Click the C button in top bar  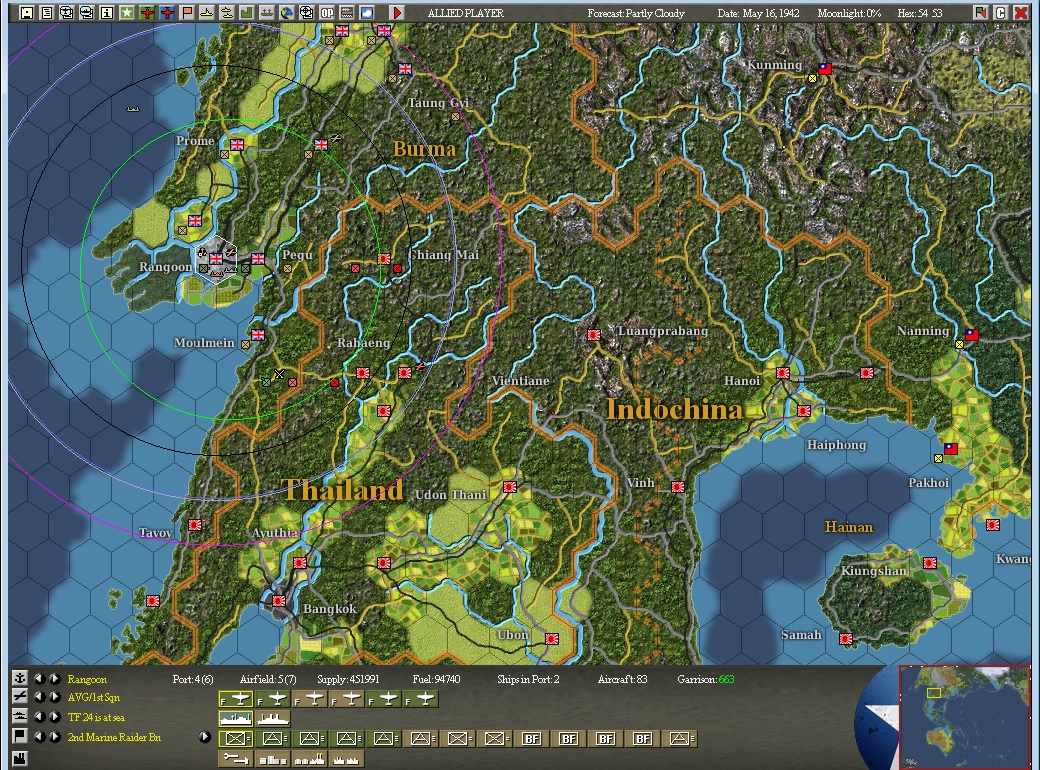pos(1001,12)
